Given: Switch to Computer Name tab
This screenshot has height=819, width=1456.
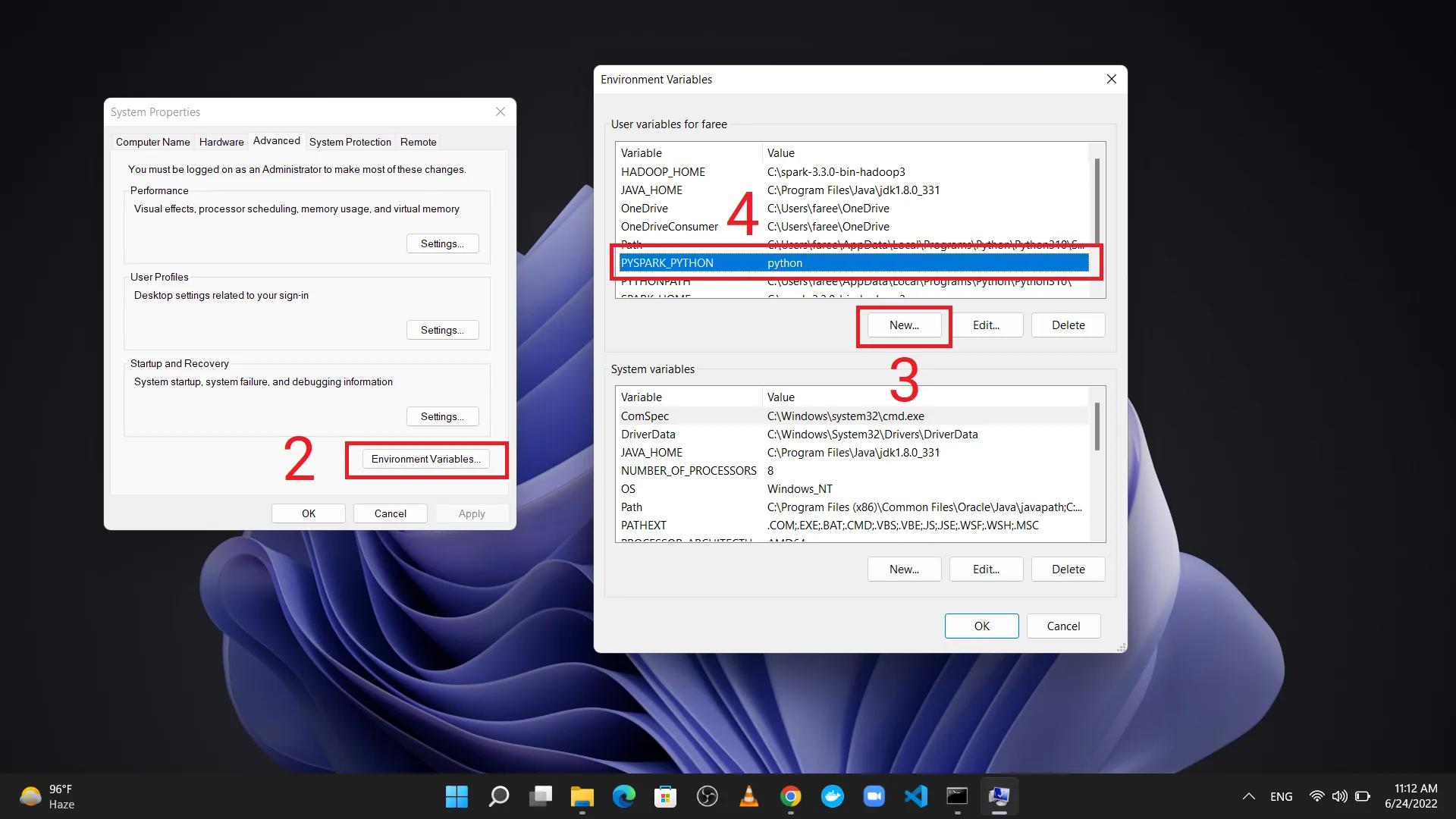Looking at the screenshot, I should [x=152, y=142].
